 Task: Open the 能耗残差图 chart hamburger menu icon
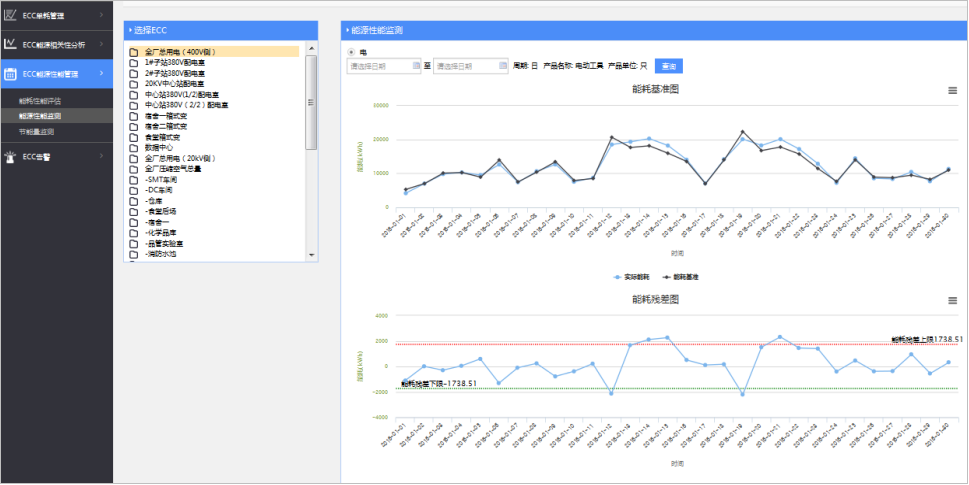[x=953, y=300]
